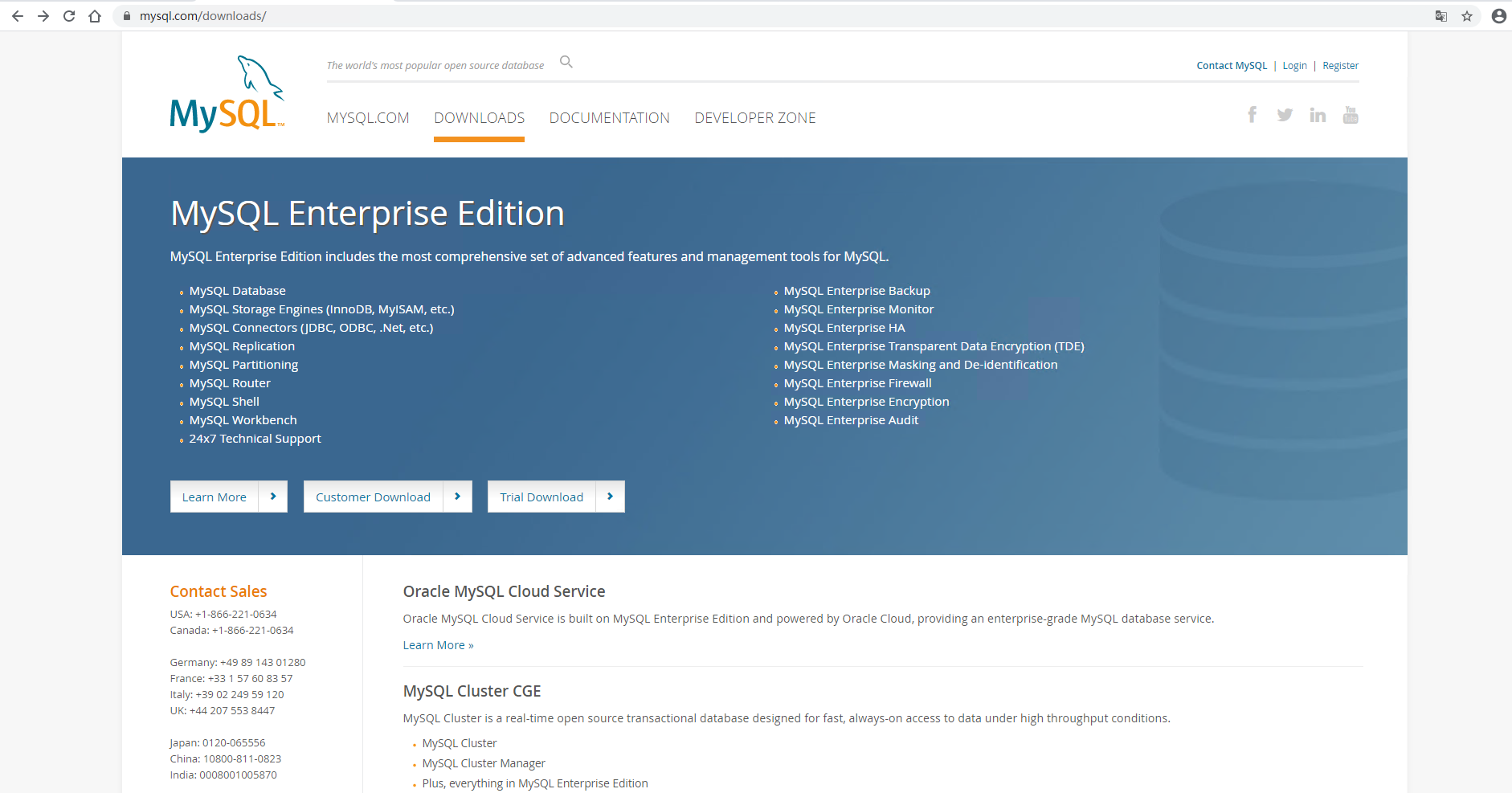Open MySQL Enterprise Monitor link
Image resolution: width=1512 pixels, height=793 pixels.
859,309
